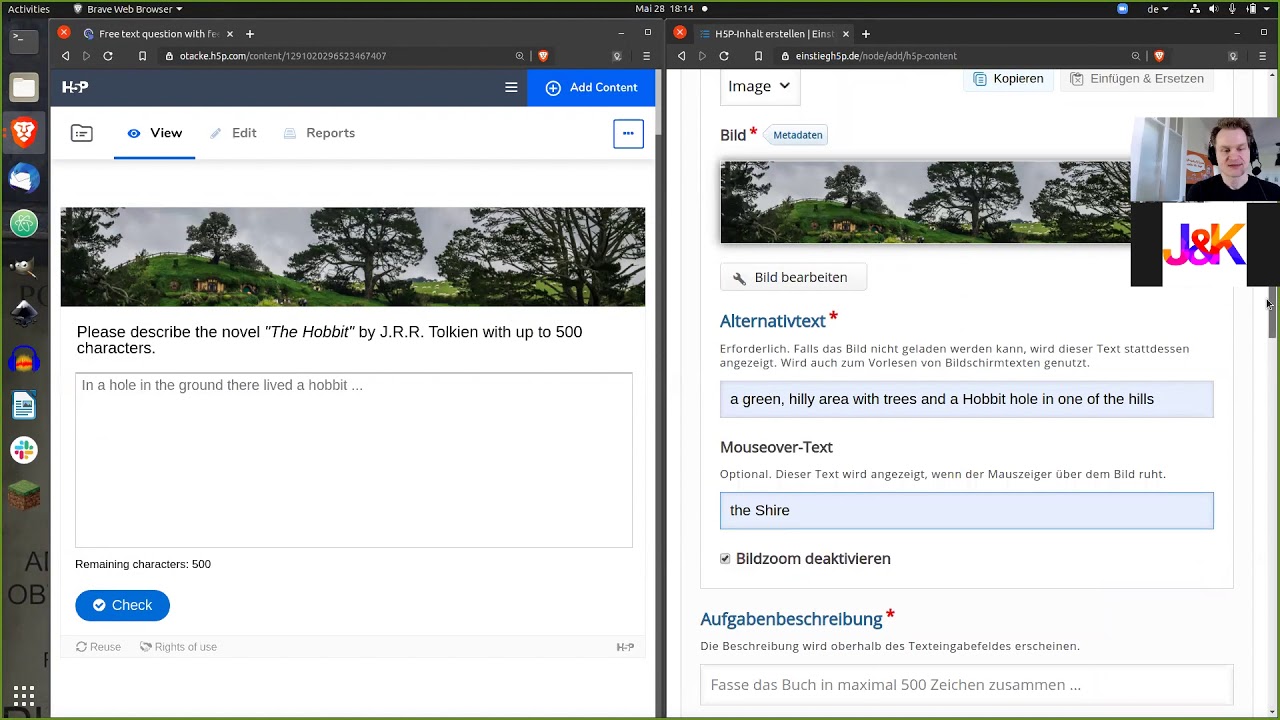
Task: Open a new tab in the left browser window
Action: pyautogui.click(x=250, y=34)
